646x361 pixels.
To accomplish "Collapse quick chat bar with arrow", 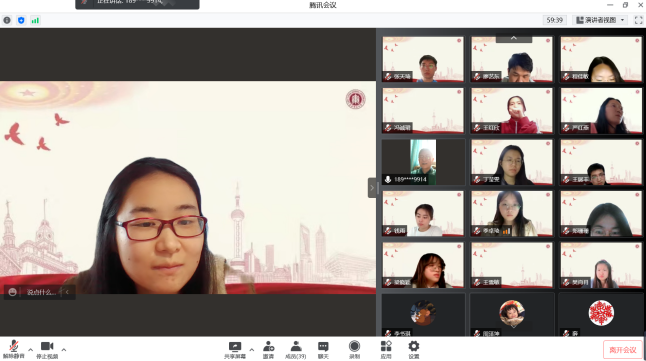I will (67, 292).
